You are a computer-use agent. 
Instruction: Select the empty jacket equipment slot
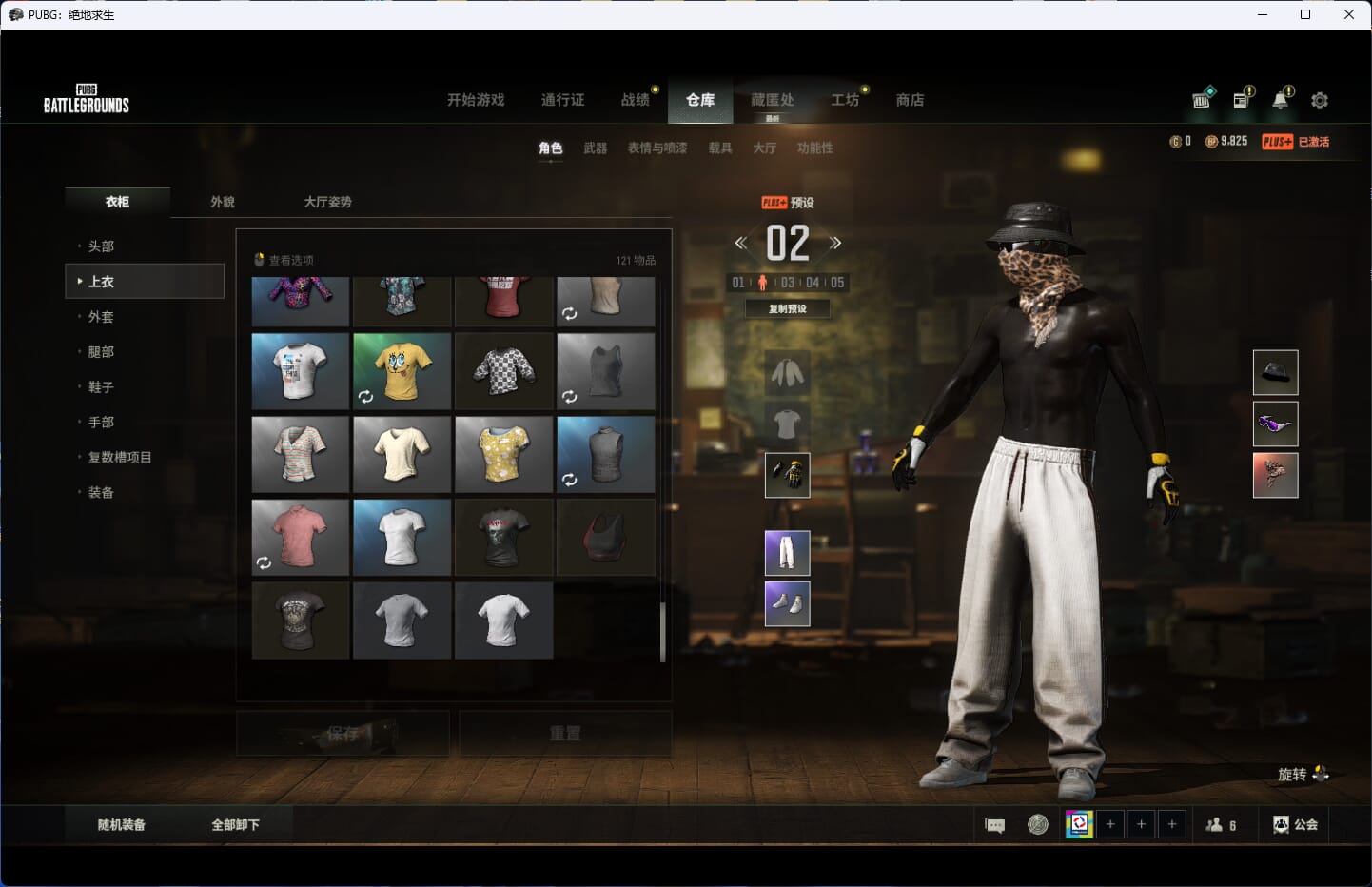tap(787, 372)
